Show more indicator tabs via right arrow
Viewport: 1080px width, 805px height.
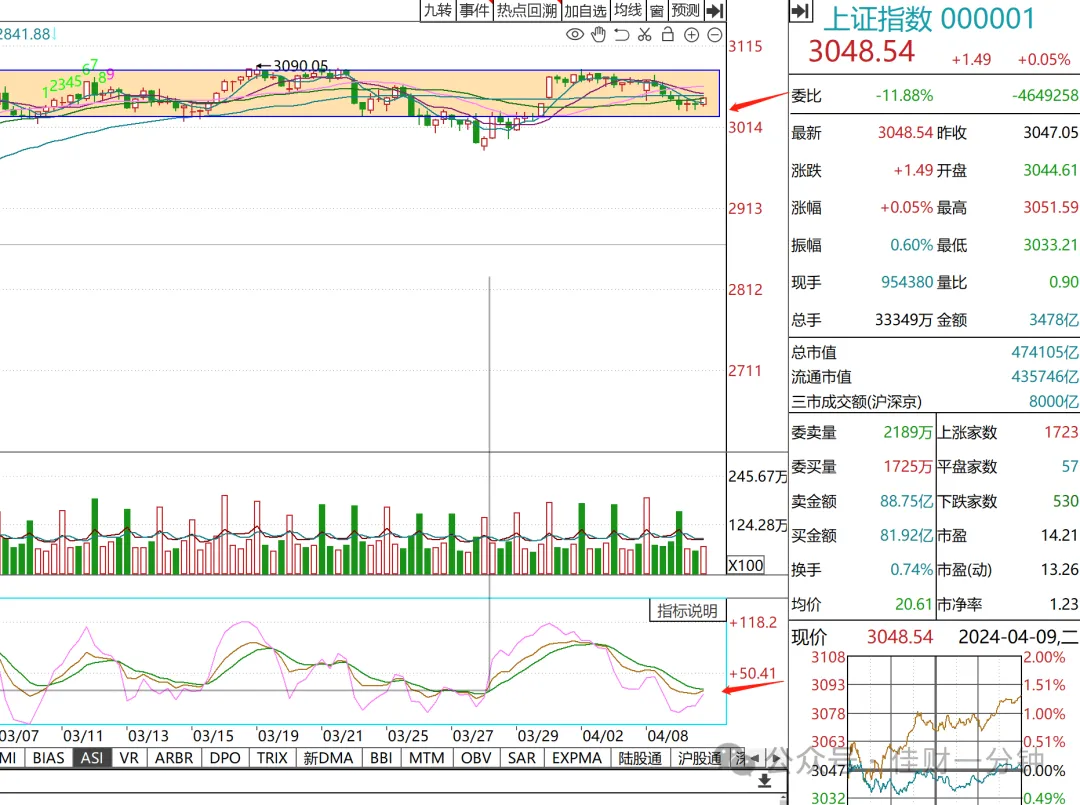[x=776, y=758]
